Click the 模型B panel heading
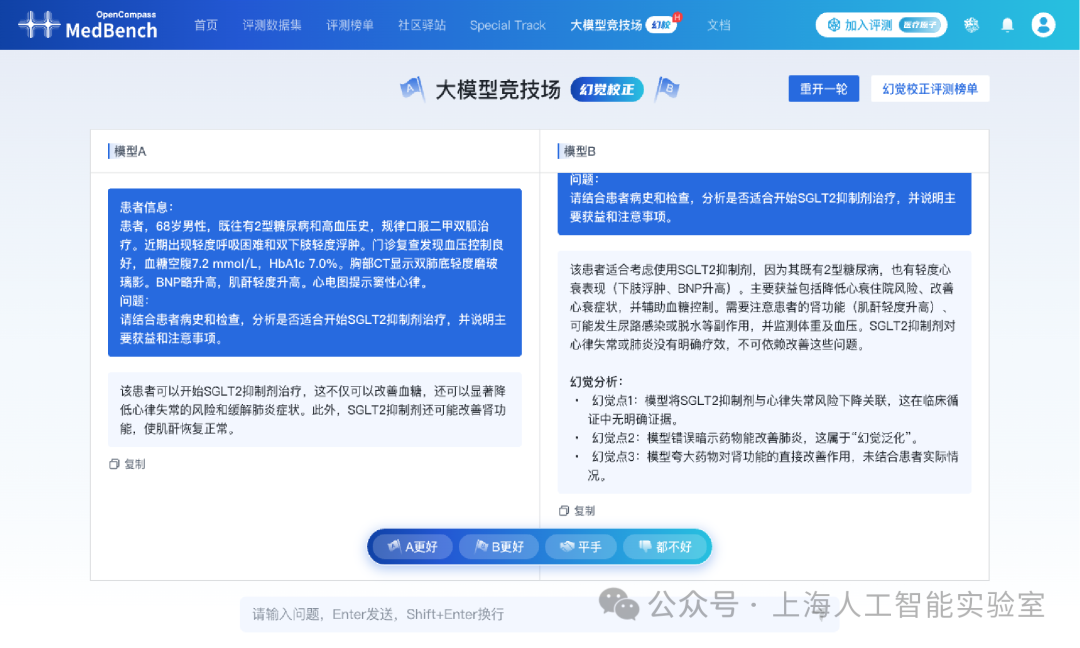Image resolution: width=1080 pixels, height=648 pixels. tap(579, 151)
